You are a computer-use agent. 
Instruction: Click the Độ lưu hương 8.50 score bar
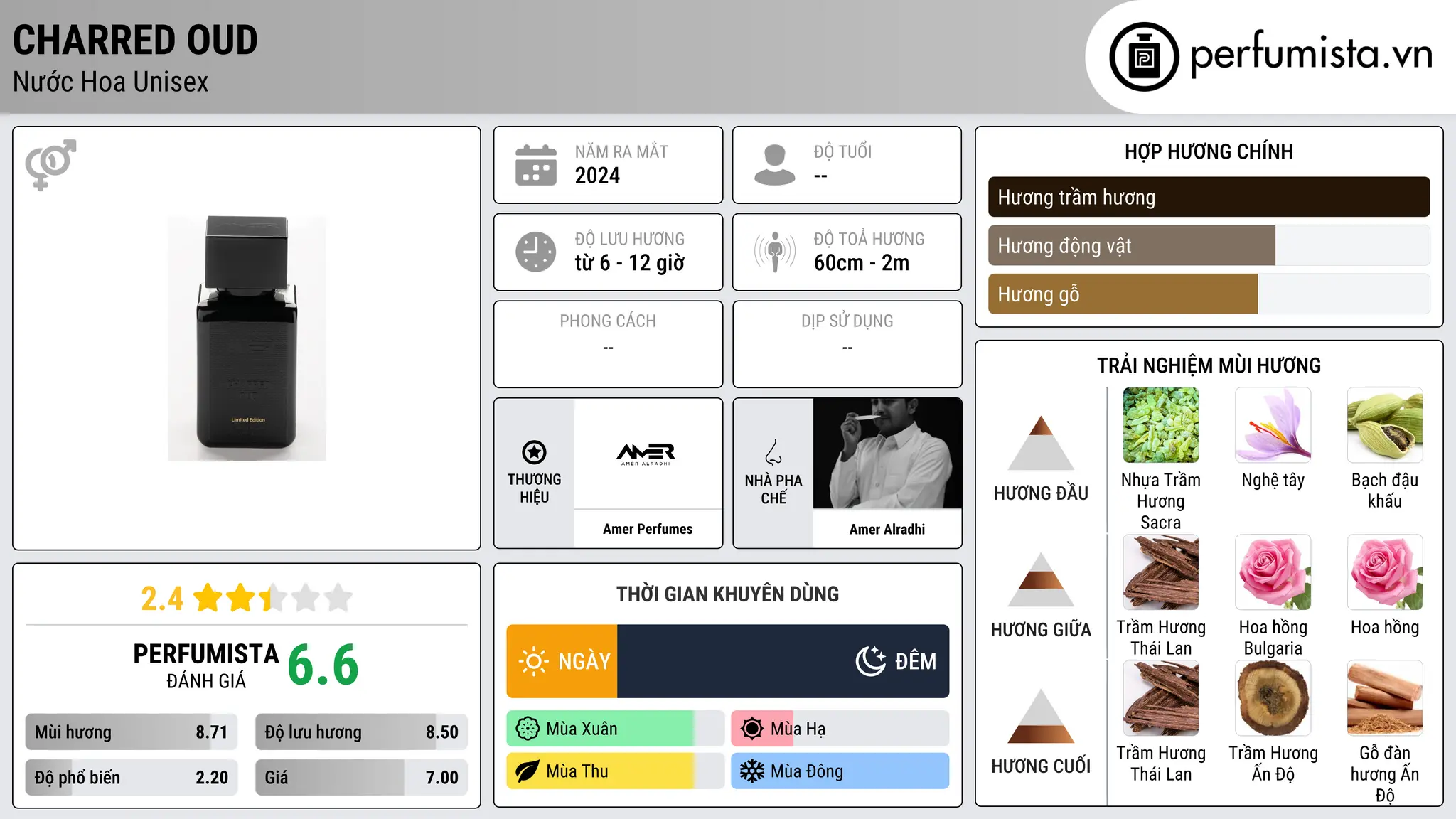pos(362,732)
